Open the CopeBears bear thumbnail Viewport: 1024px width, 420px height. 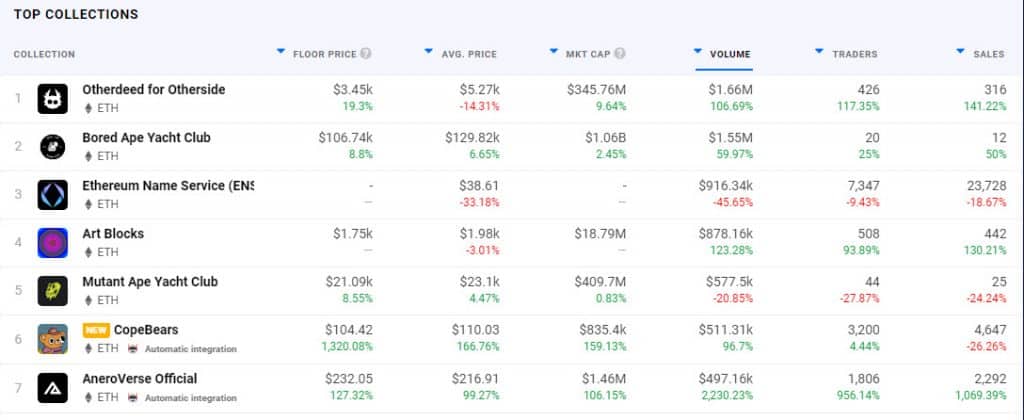(x=52, y=339)
